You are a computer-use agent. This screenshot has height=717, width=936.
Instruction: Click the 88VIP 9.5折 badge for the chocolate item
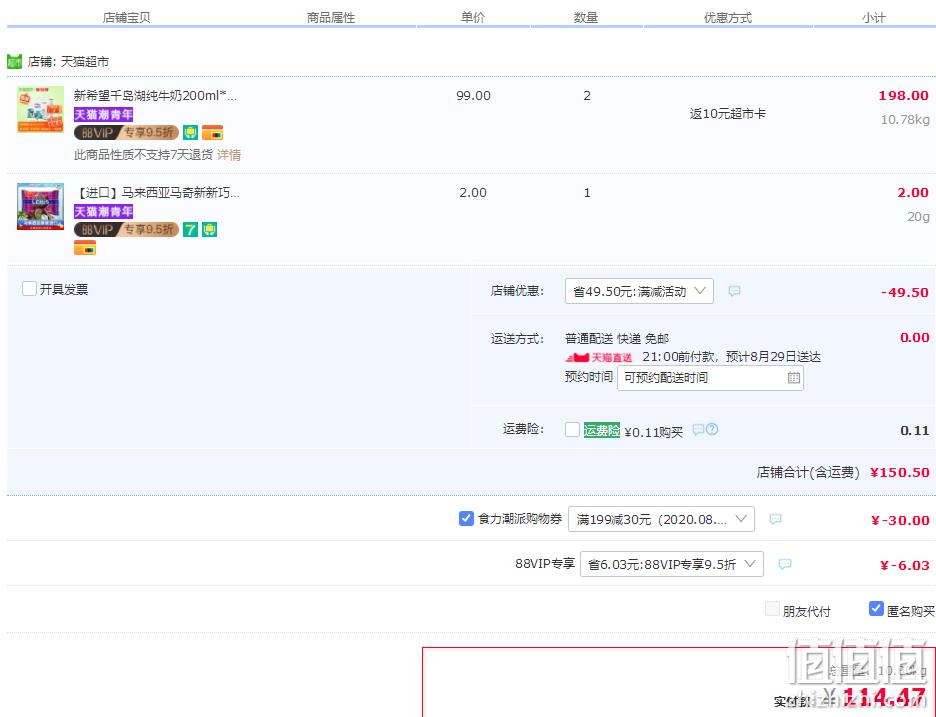click(x=127, y=229)
